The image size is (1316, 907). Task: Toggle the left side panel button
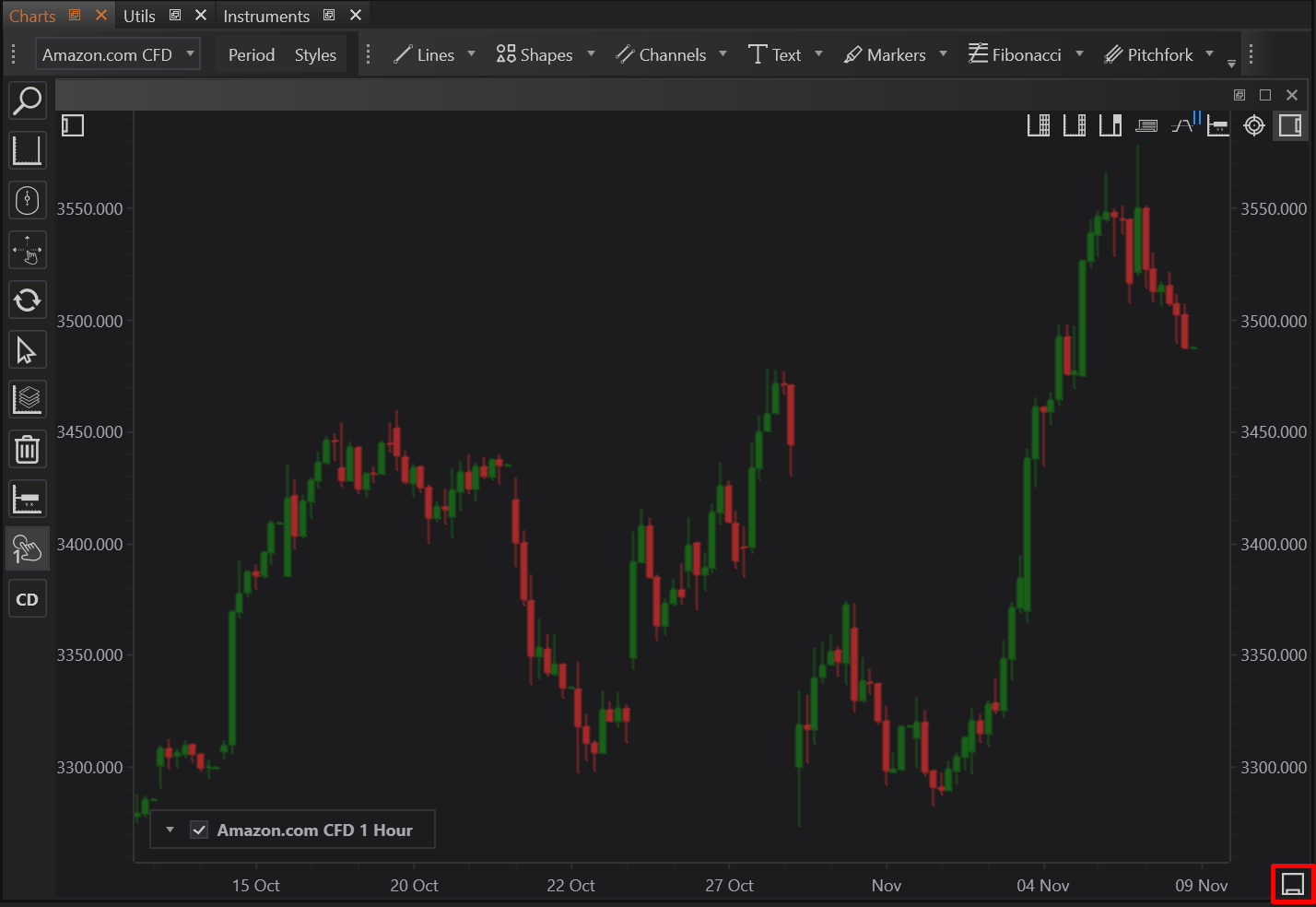73,125
